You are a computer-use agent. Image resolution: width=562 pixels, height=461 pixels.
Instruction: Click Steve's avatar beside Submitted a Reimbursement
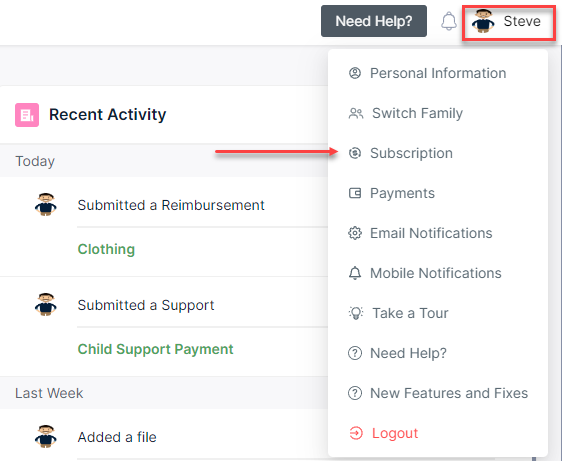[x=46, y=204]
